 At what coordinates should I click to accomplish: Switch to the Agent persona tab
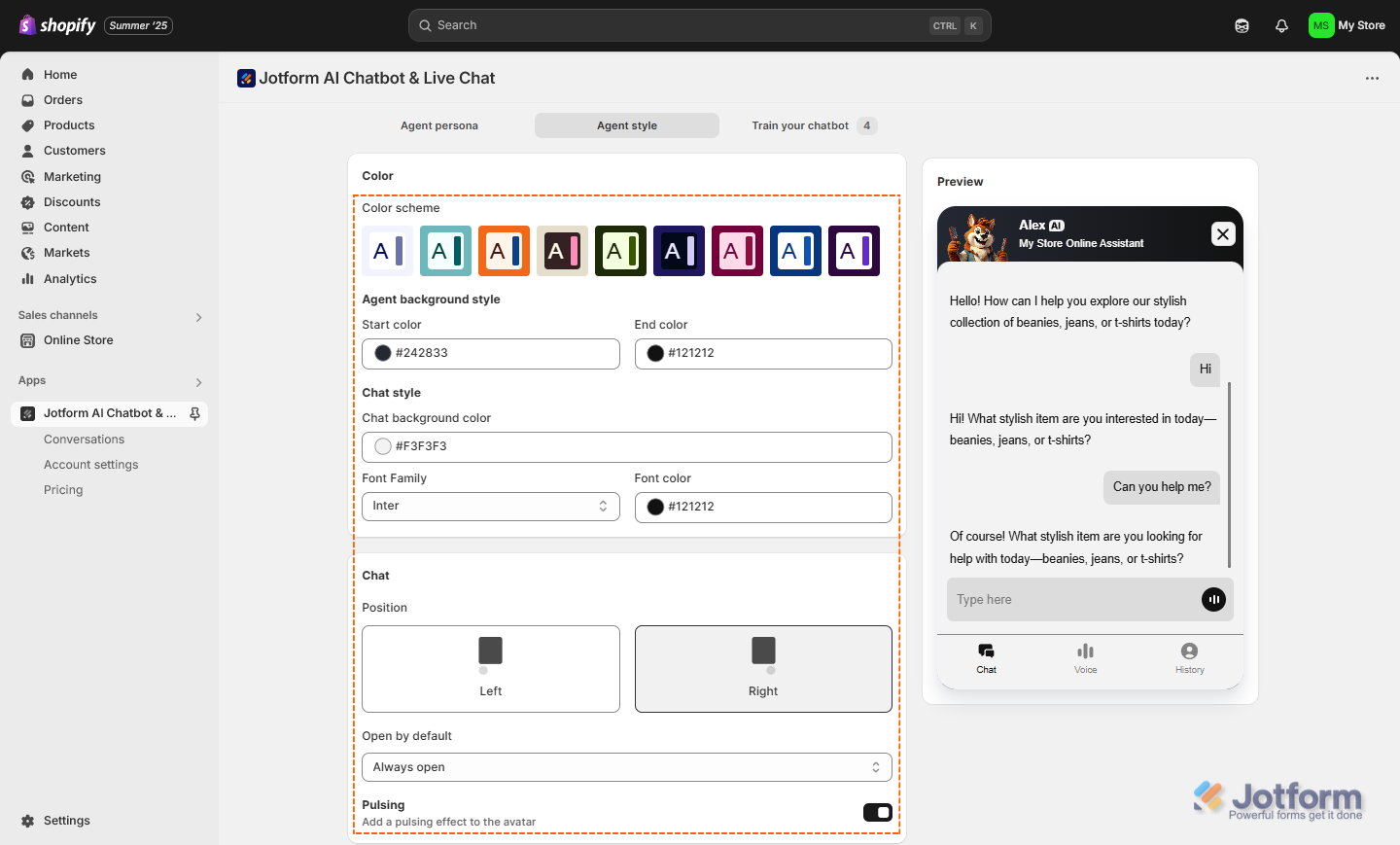tap(439, 125)
